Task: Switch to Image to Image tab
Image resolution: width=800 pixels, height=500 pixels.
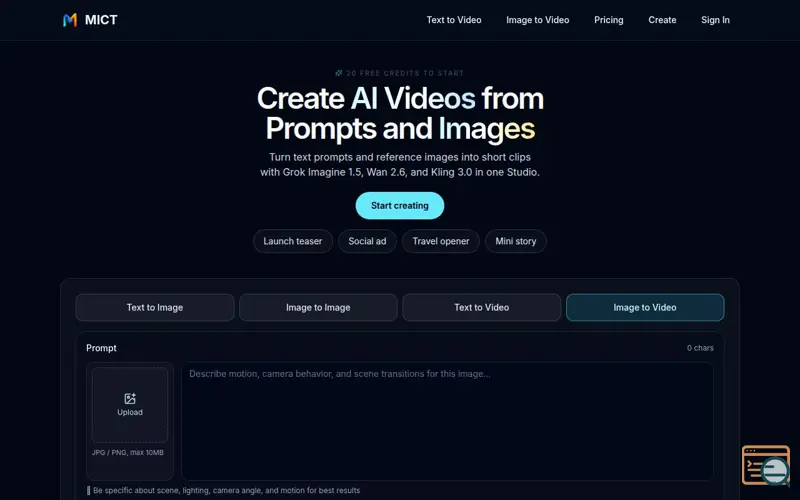Action: (318, 308)
